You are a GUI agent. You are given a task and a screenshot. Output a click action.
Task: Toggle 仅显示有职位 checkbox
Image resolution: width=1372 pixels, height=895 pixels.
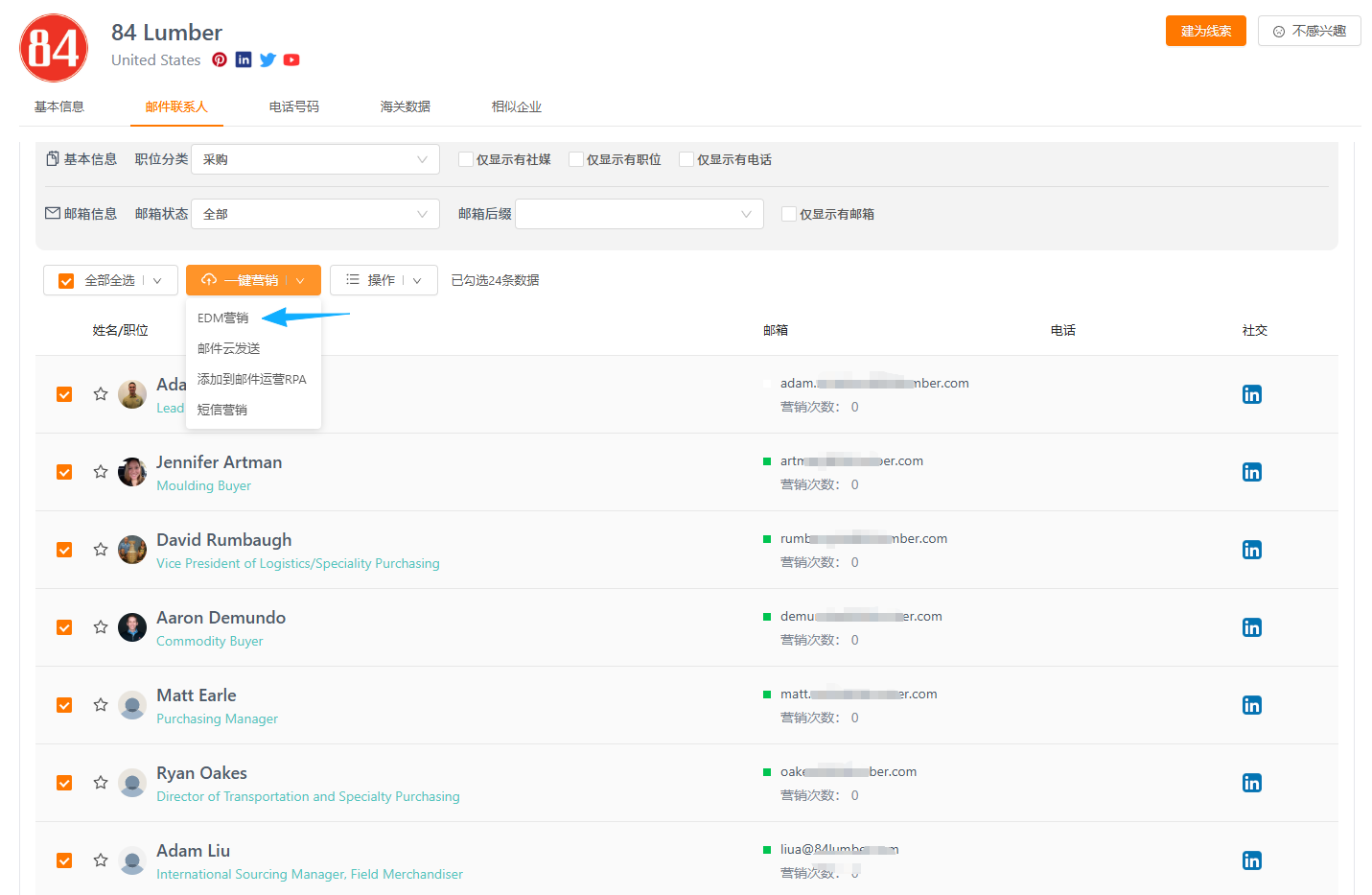(x=576, y=159)
